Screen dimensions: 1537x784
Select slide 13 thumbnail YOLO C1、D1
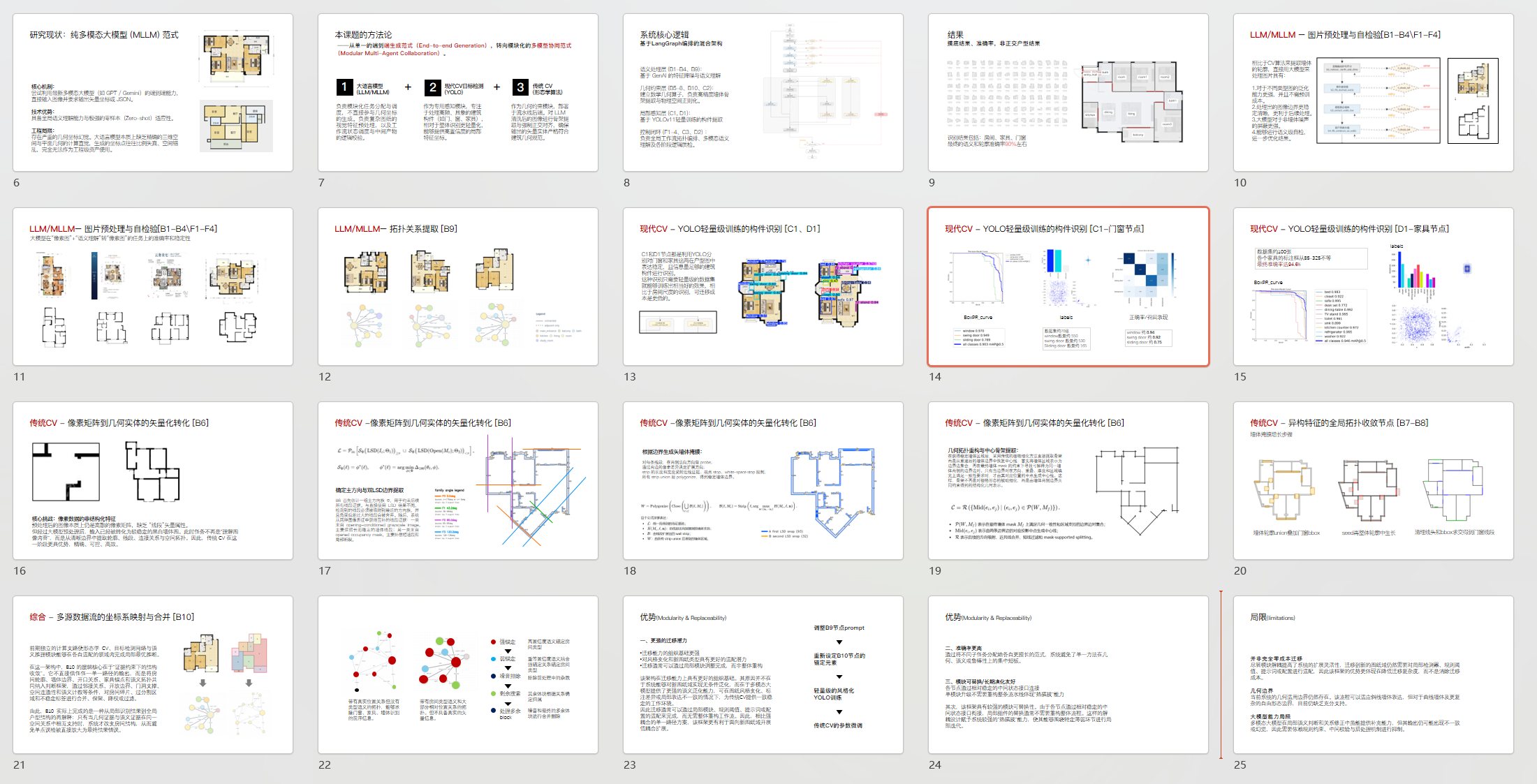pos(763,287)
